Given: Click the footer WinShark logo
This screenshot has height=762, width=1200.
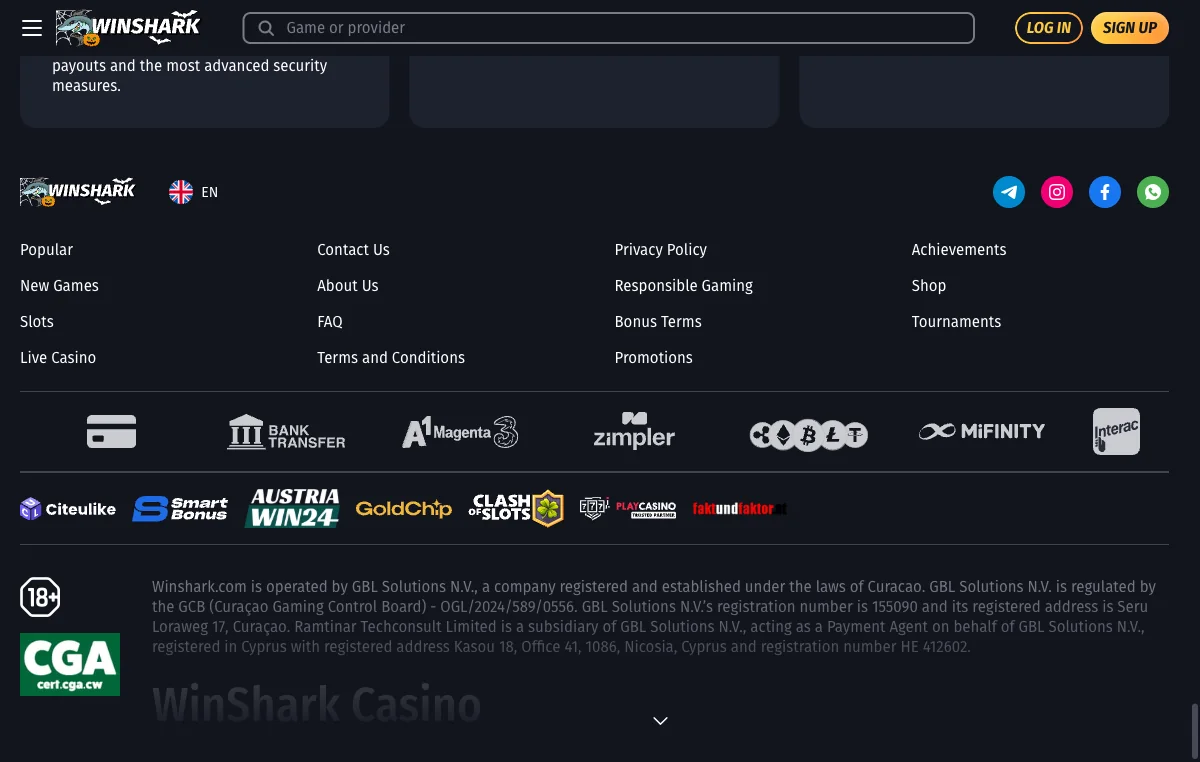Looking at the screenshot, I should tap(77, 192).
